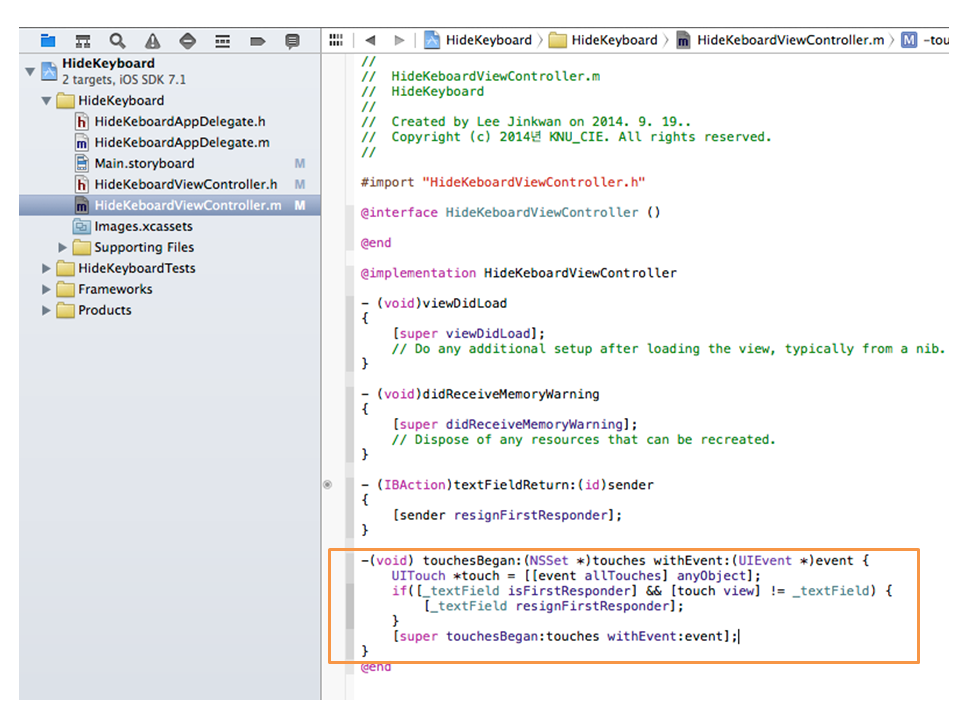Switch to the Debug navigator
This screenshot has height=720, width=960.
tap(222, 41)
